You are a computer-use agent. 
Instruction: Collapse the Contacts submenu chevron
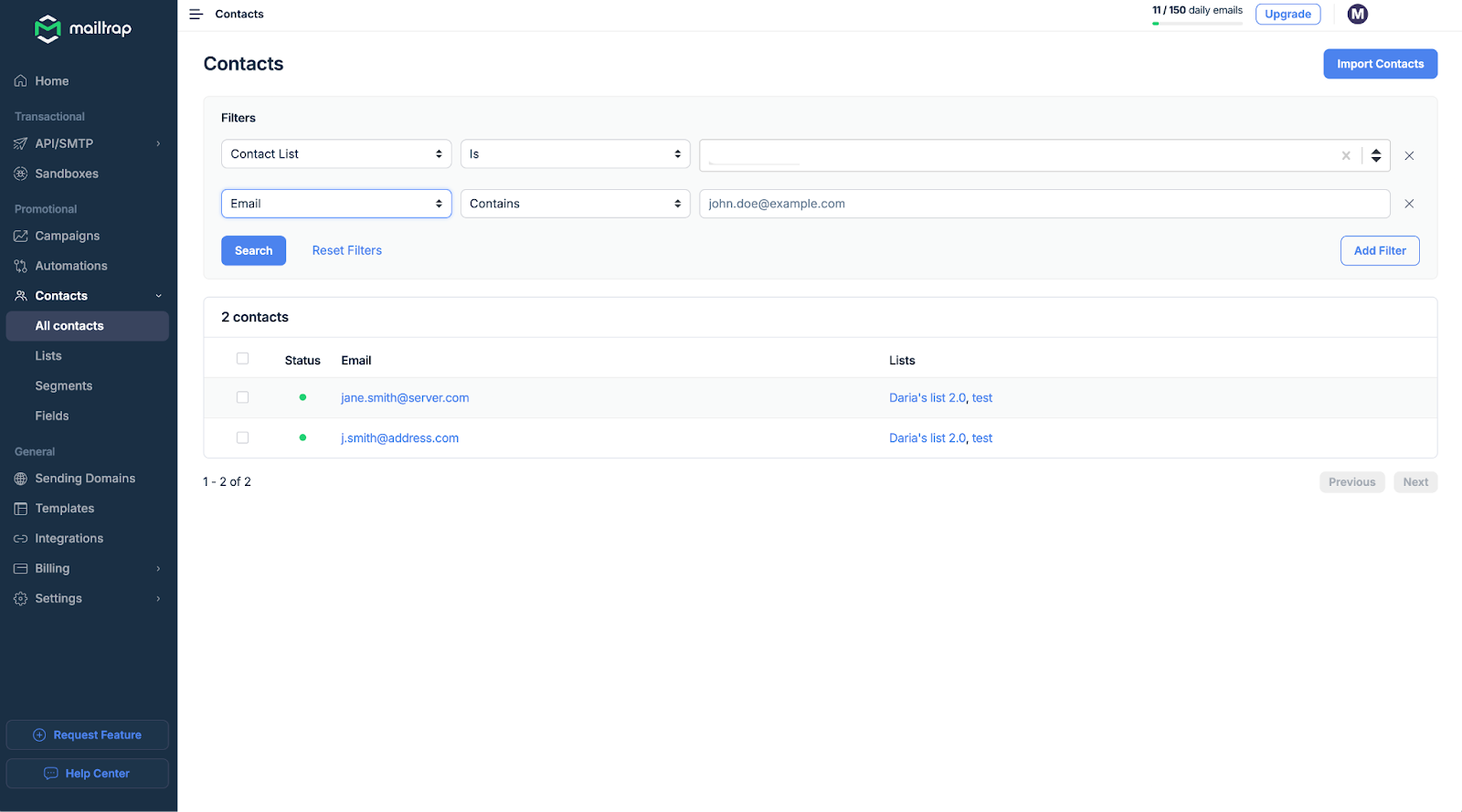pyautogui.click(x=158, y=296)
